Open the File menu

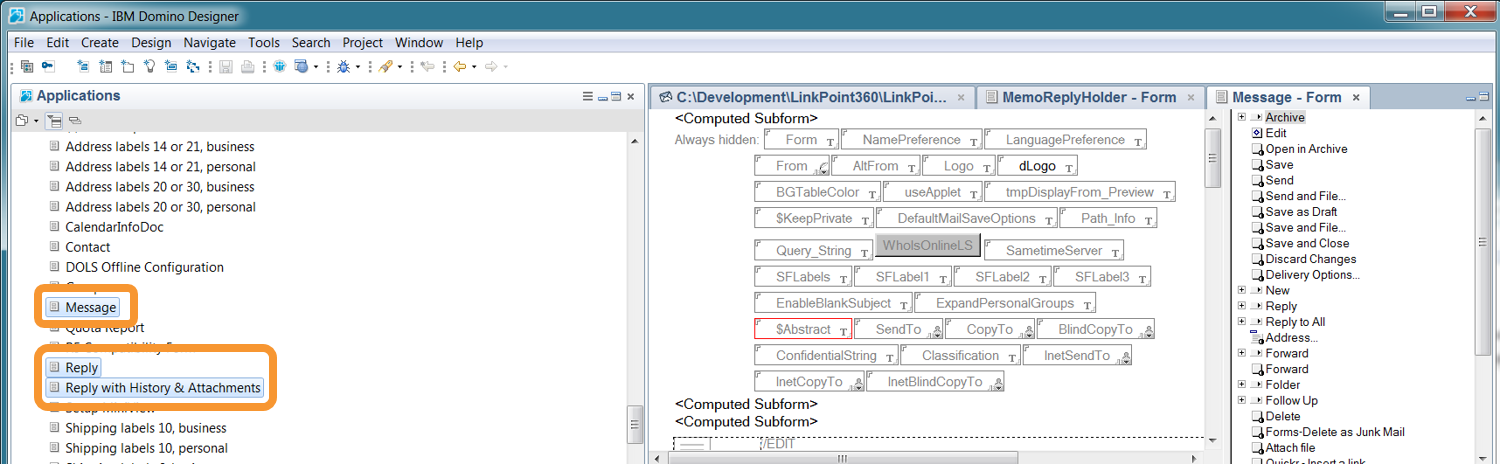point(24,43)
